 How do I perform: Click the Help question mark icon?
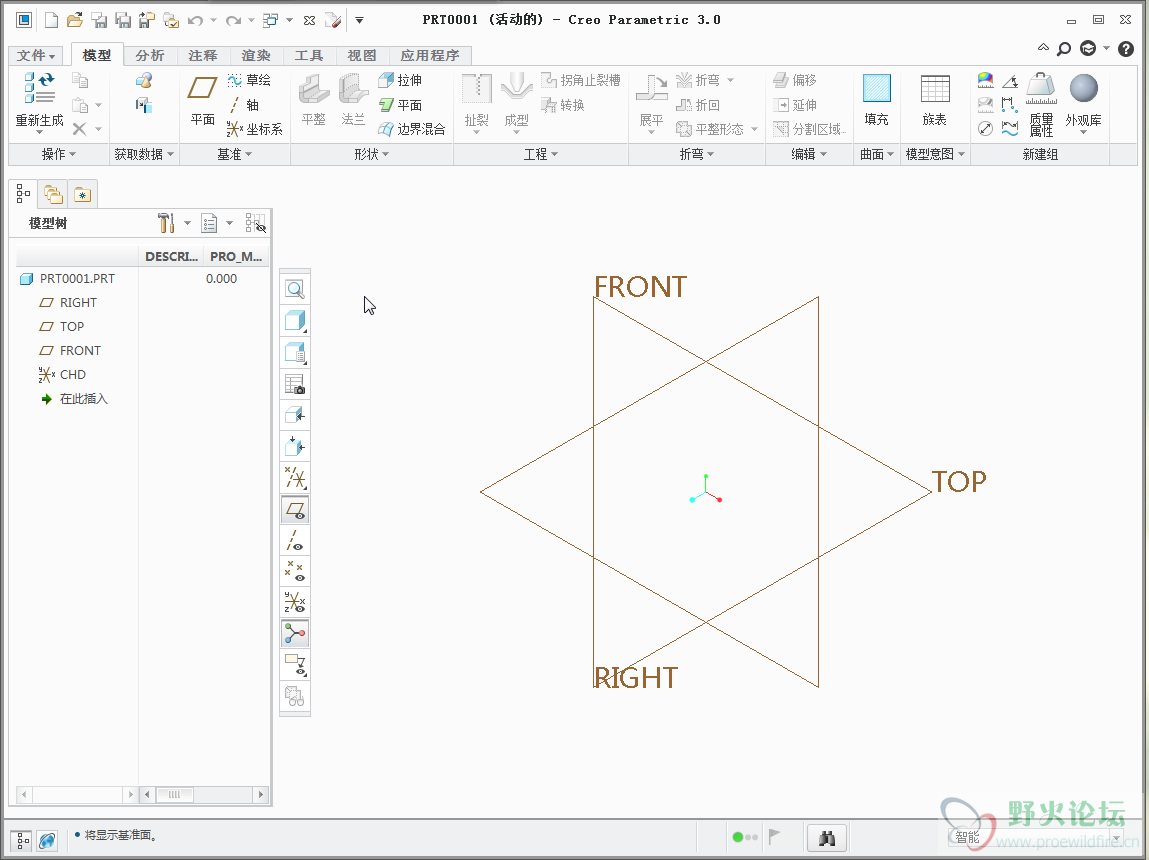click(x=1126, y=49)
